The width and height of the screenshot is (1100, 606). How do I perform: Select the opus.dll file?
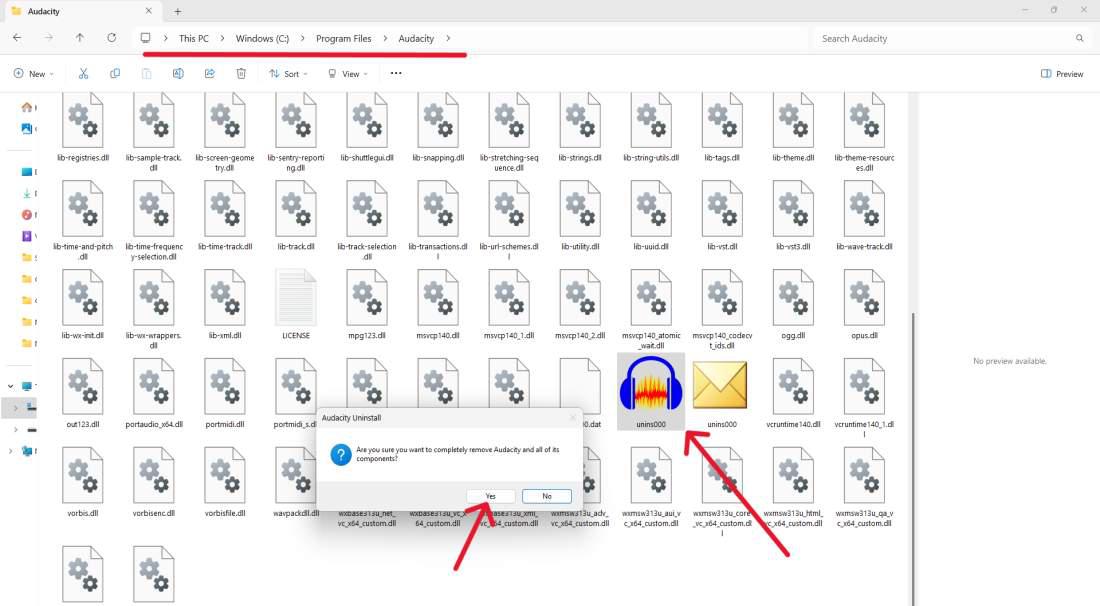[864, 305]
